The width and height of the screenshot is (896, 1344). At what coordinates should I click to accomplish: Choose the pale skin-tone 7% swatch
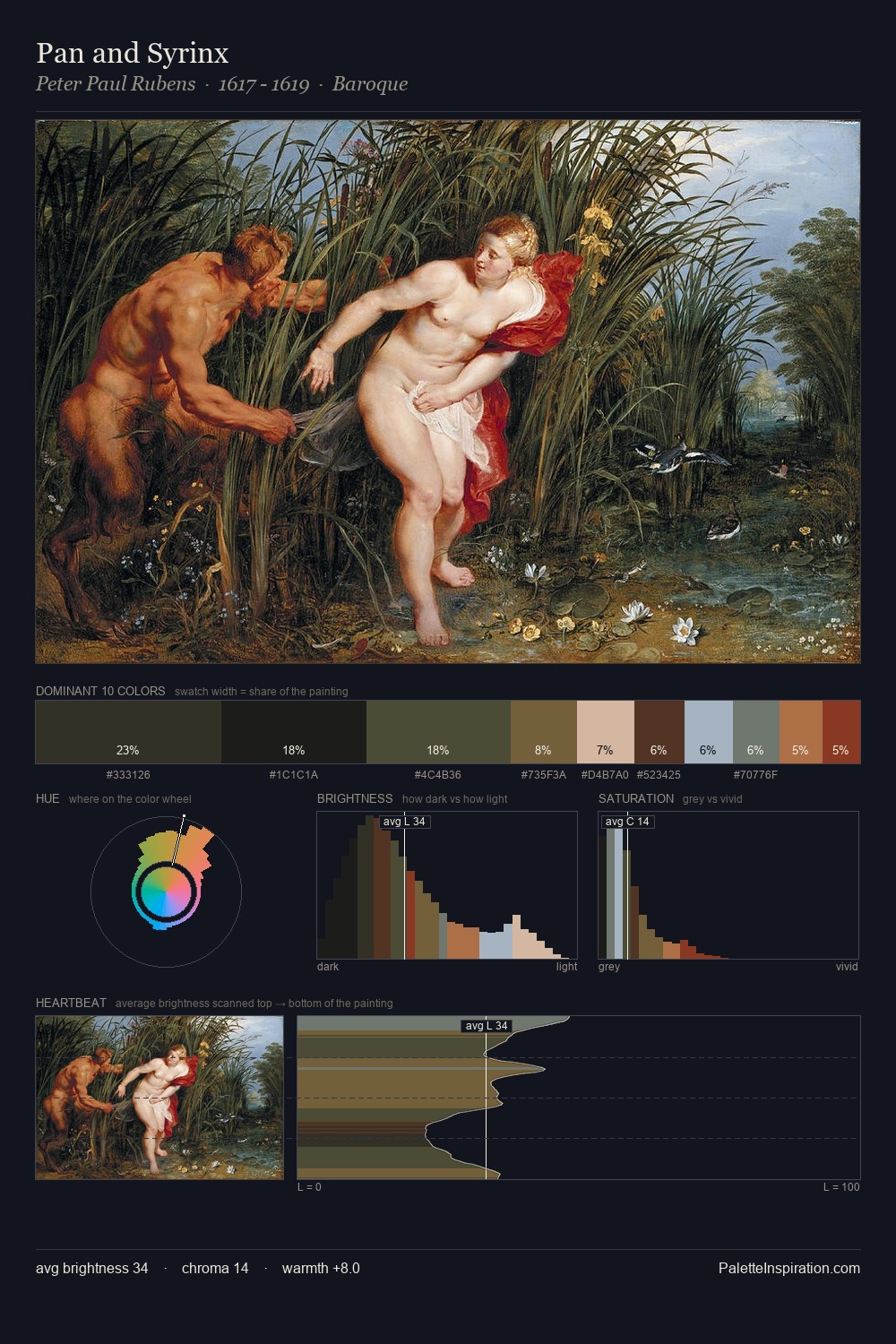[606, 732]
